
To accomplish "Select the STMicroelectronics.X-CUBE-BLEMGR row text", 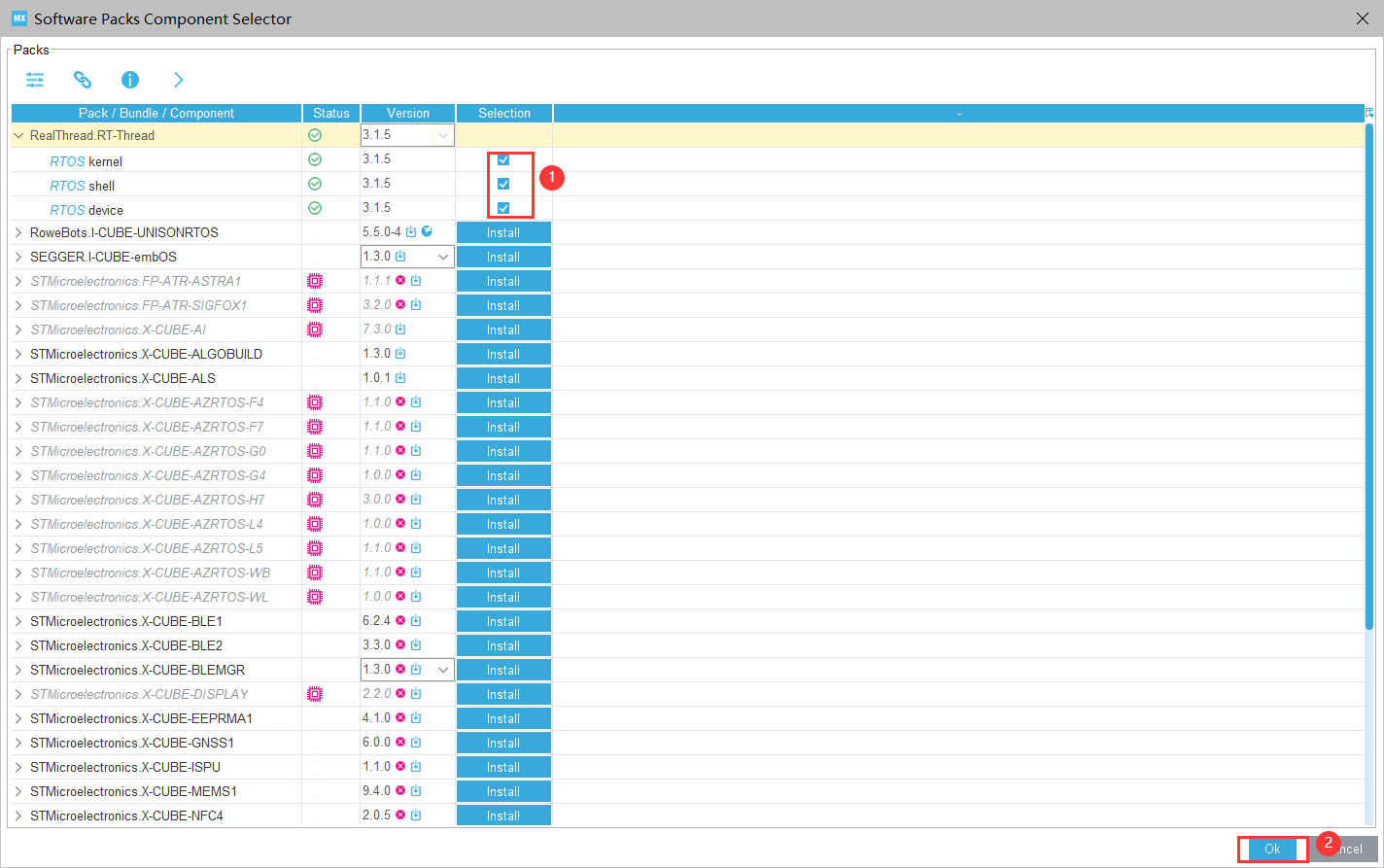I will coord(137,670).
